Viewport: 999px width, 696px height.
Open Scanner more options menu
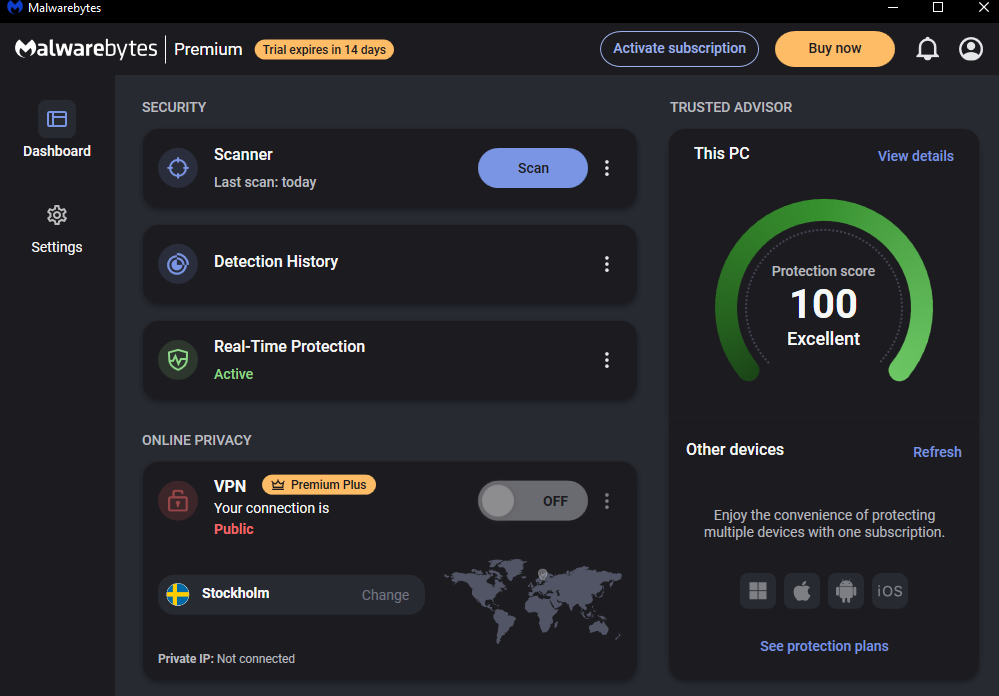(x=606, y=168)
